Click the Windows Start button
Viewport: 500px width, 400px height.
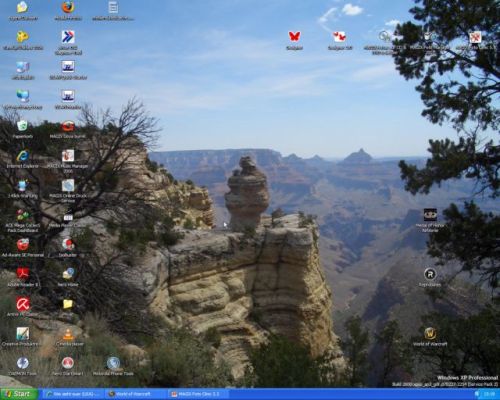coord(19,394)
